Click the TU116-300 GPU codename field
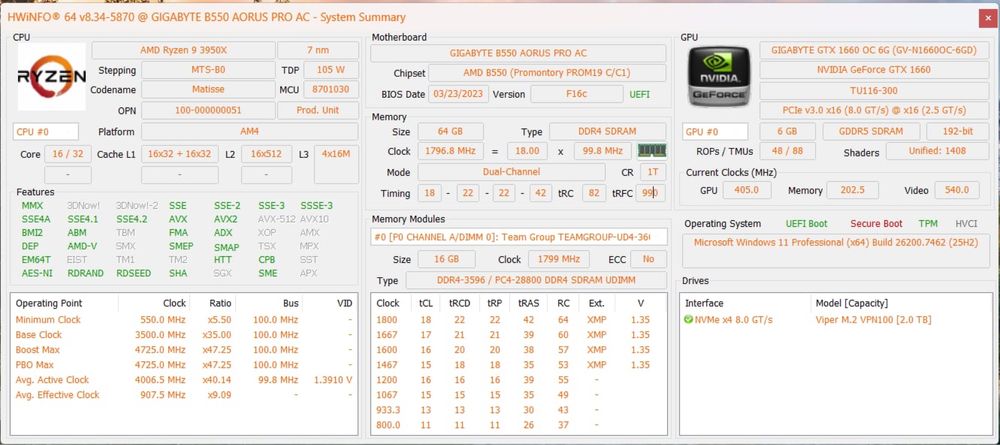The height and width of the screenshot is (445, 1000). coord(873,91)
